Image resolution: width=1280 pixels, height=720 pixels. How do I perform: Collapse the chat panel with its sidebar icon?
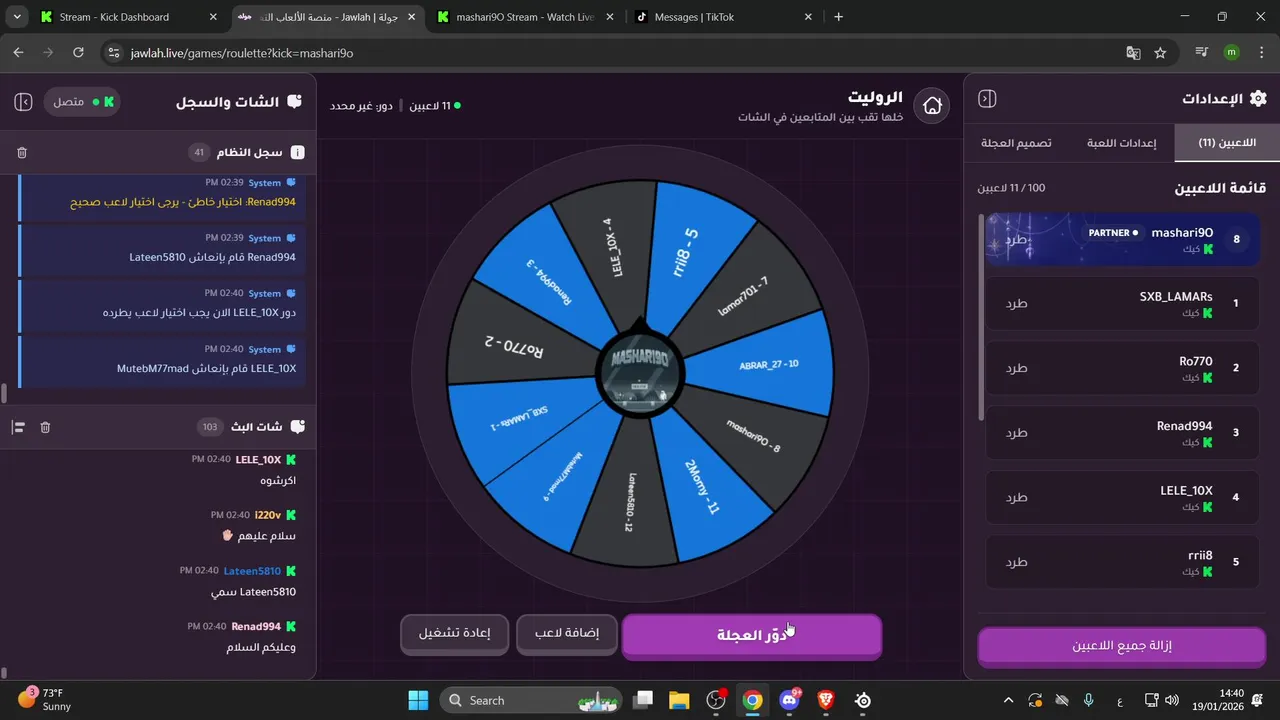tap(23, 102)
